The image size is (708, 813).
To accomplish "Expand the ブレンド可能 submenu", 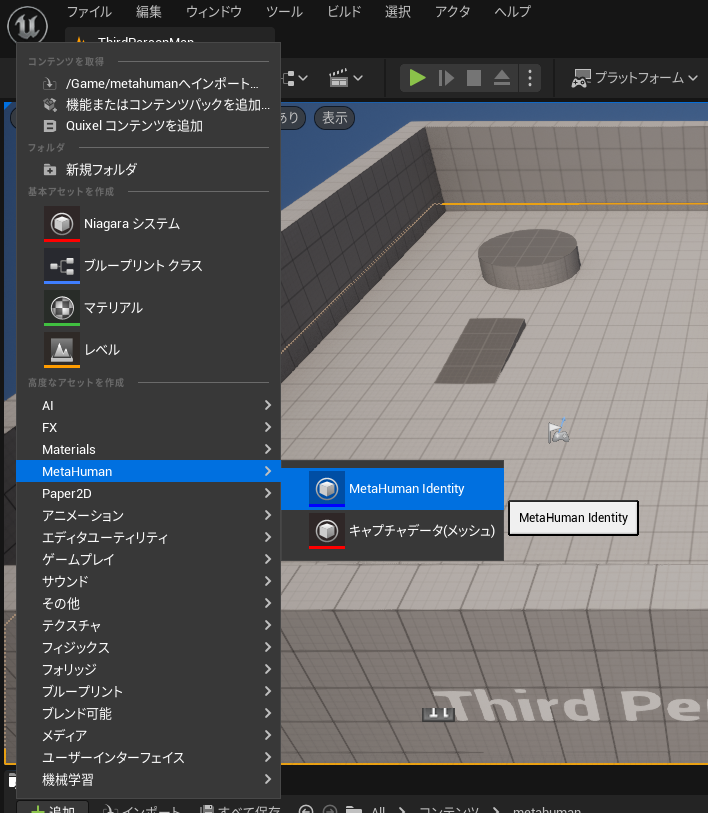I will point(148,713).
